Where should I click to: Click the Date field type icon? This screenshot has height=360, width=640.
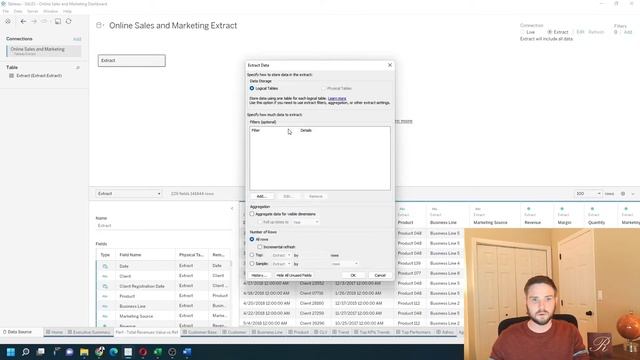(105, 266)
